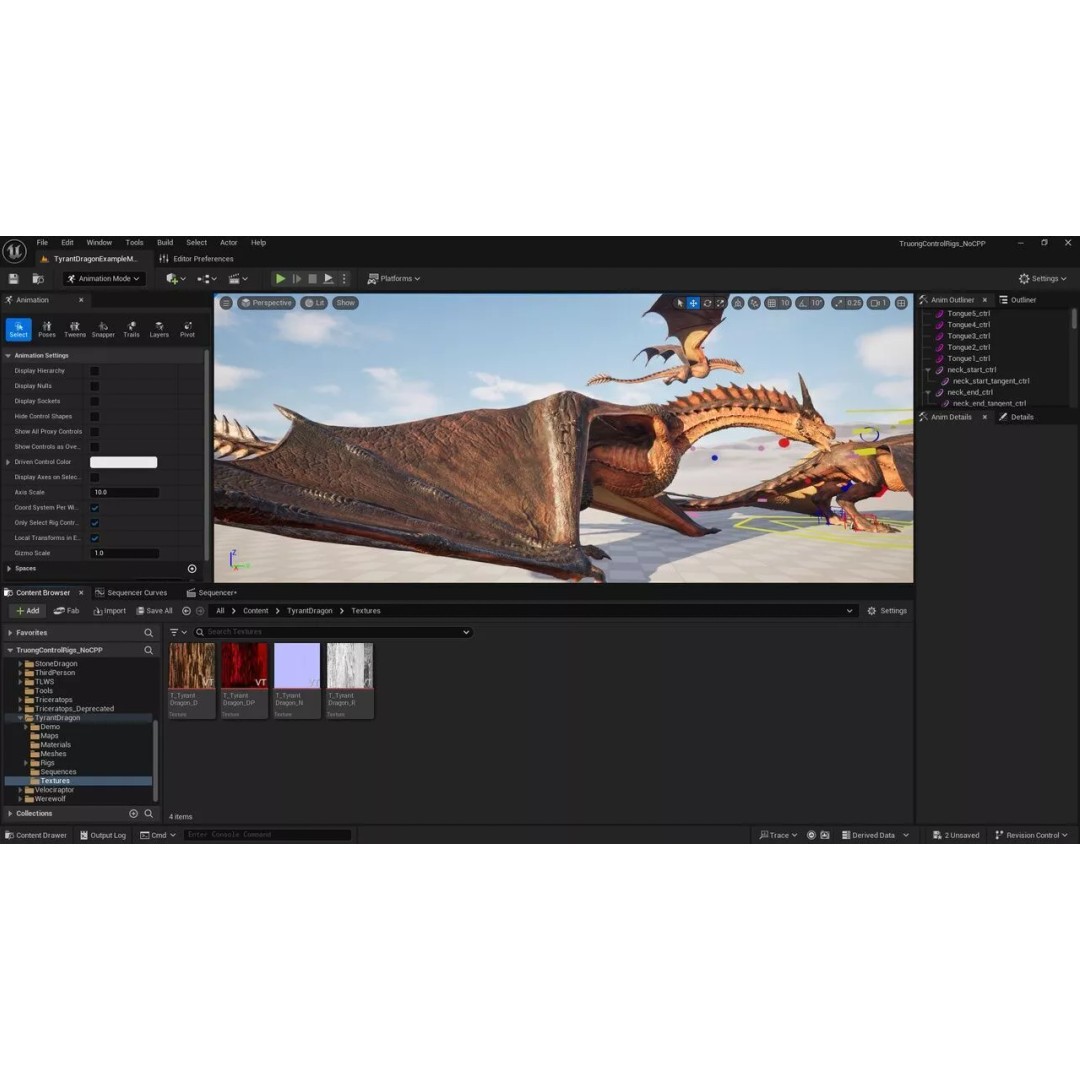This screenshot has height=1080, width=1080.
Task: Add a new space in Spaces section
Action: pyautogui.click(x=192, y=569)
